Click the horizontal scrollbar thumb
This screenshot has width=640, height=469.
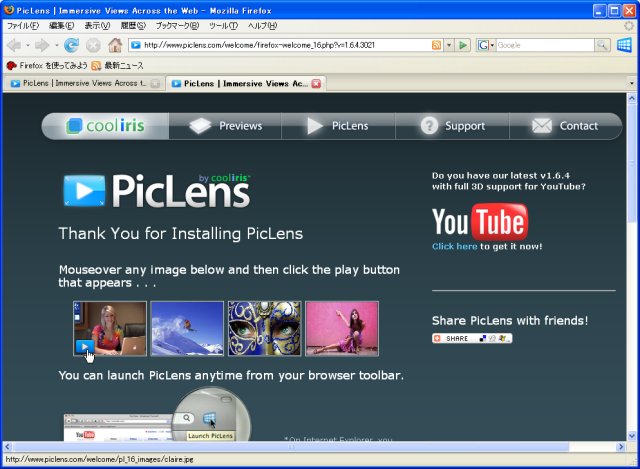pyautogui.click(x=291, y=447)
